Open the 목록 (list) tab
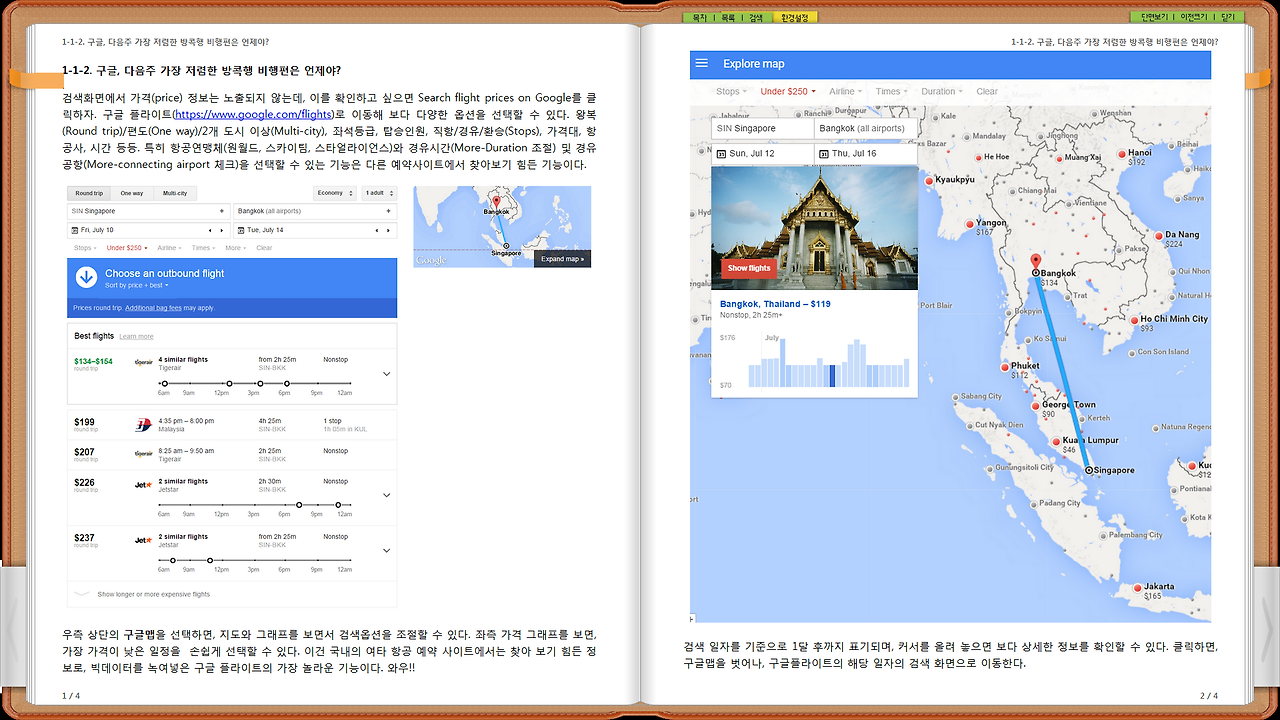 point(728,17)
